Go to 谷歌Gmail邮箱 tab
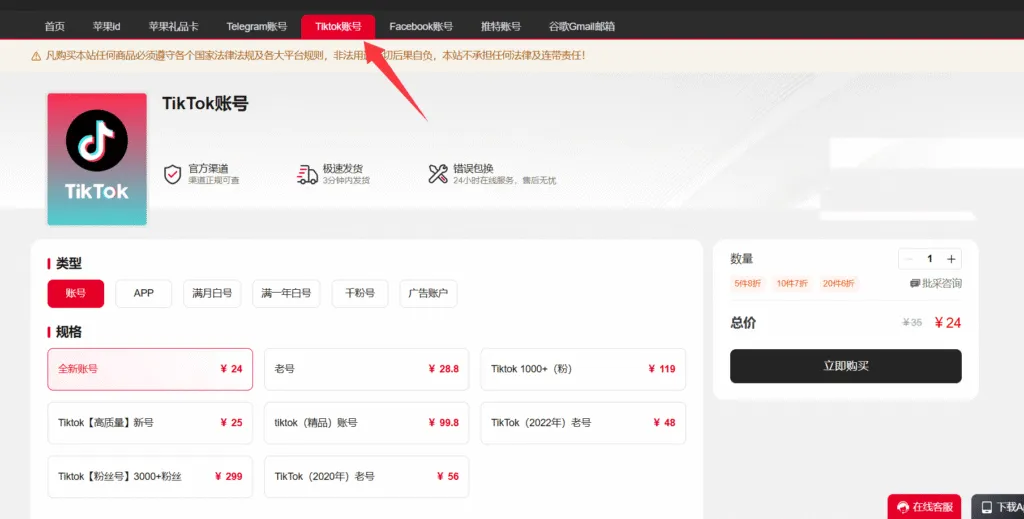The width and height of the screenshot is (1024, 519). coord(582,27)
